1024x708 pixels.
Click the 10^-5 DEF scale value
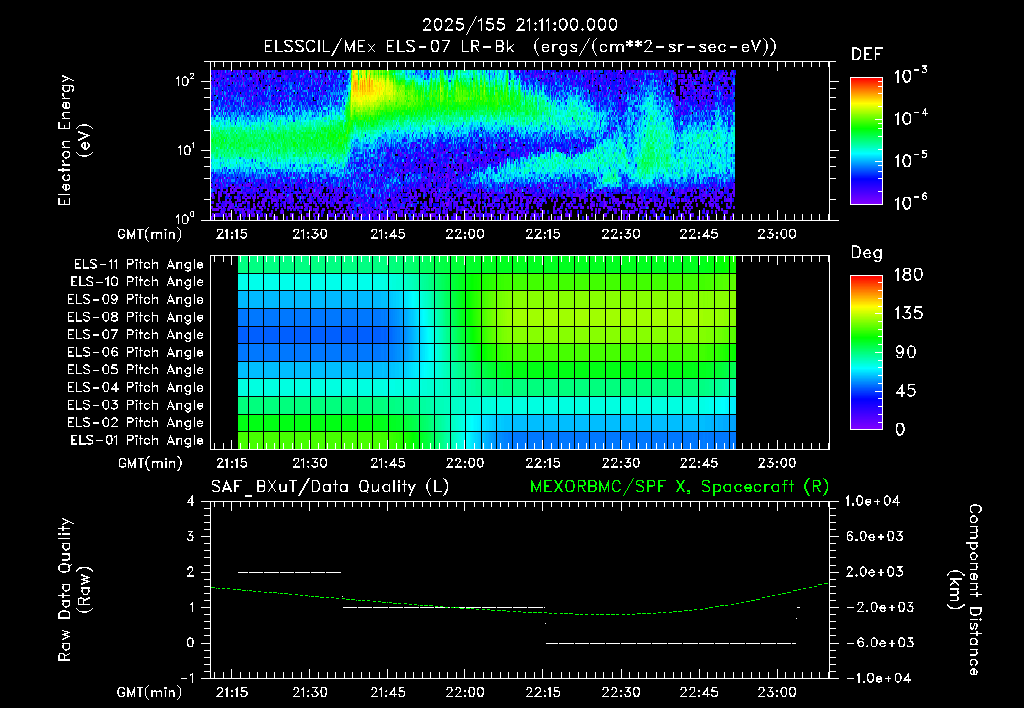click(x=910, y=160)
